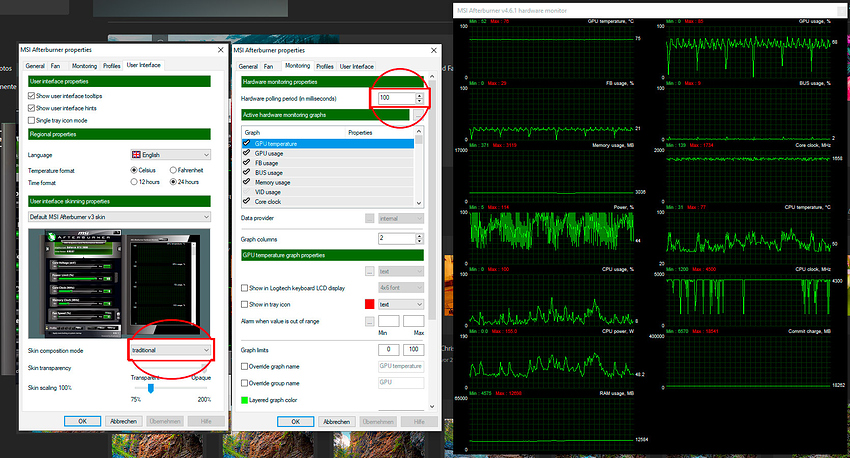
Task: Open Skin composition mode dropdown
Action: coord(170,350)
